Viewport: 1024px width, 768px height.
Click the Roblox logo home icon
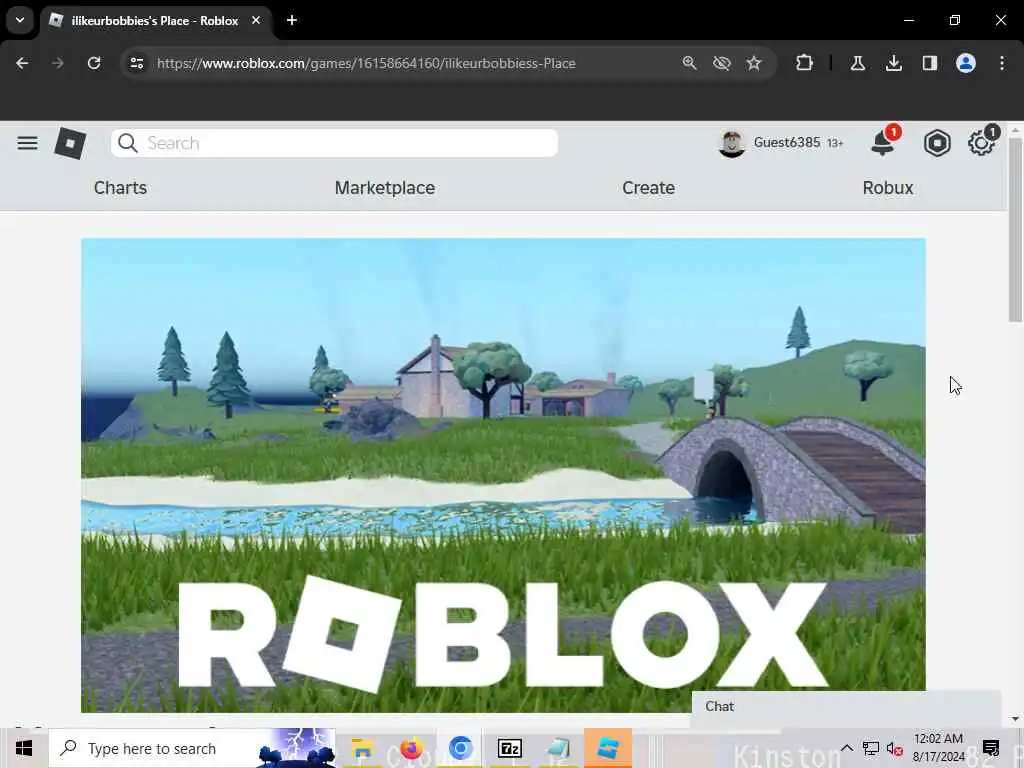(x=70, y=143)
